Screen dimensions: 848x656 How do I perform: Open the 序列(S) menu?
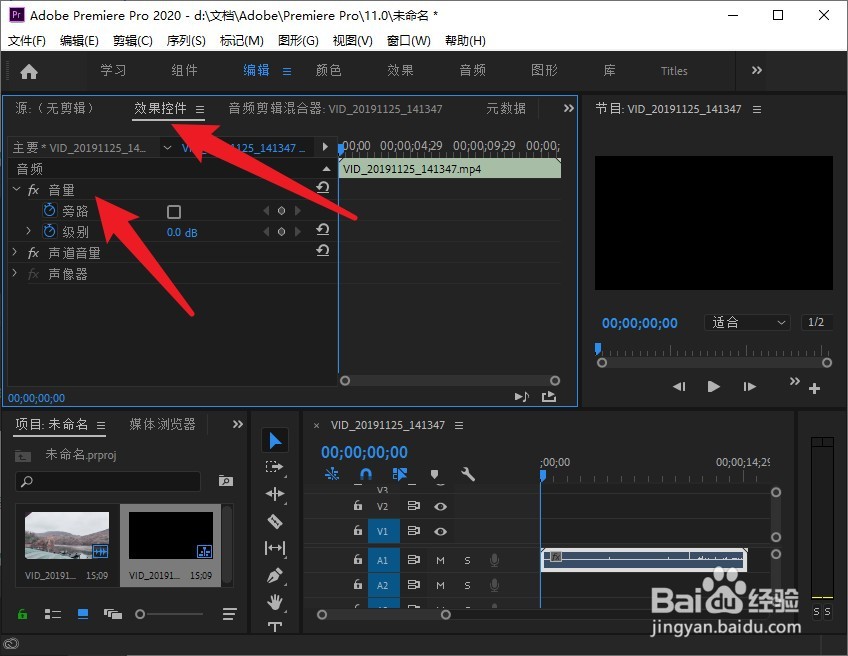click(x=186, y=41)
